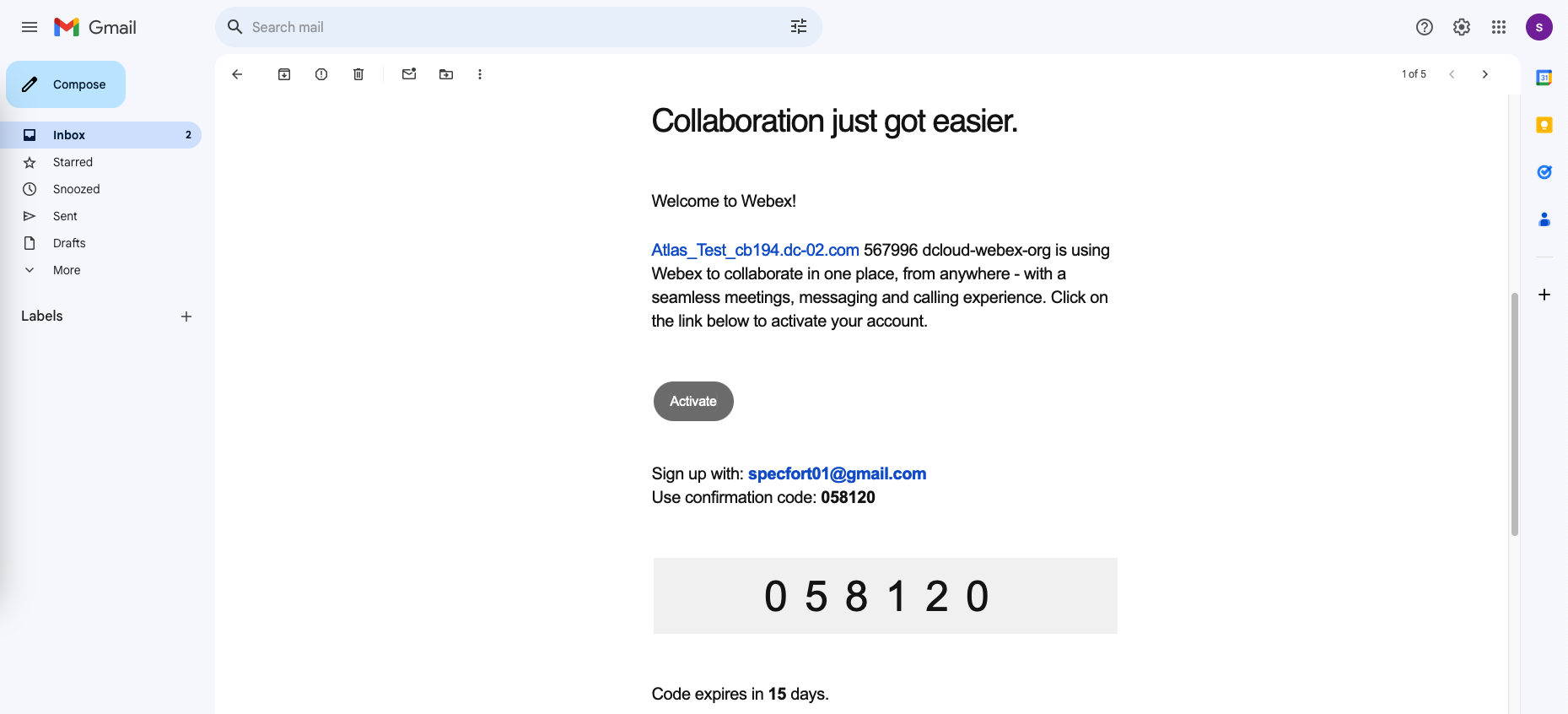
Task: Open the Drafts folder
Action: [69, 243]
